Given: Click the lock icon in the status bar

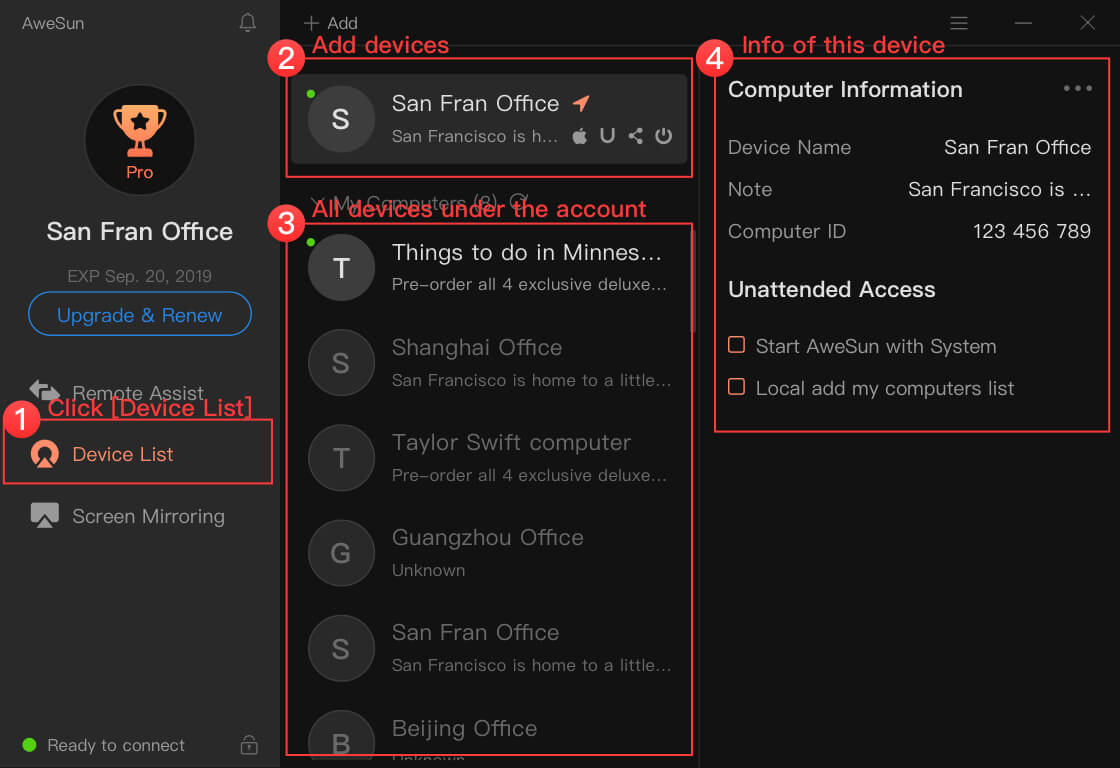Looking at the screenshot, I should click(x=249, y=744).
